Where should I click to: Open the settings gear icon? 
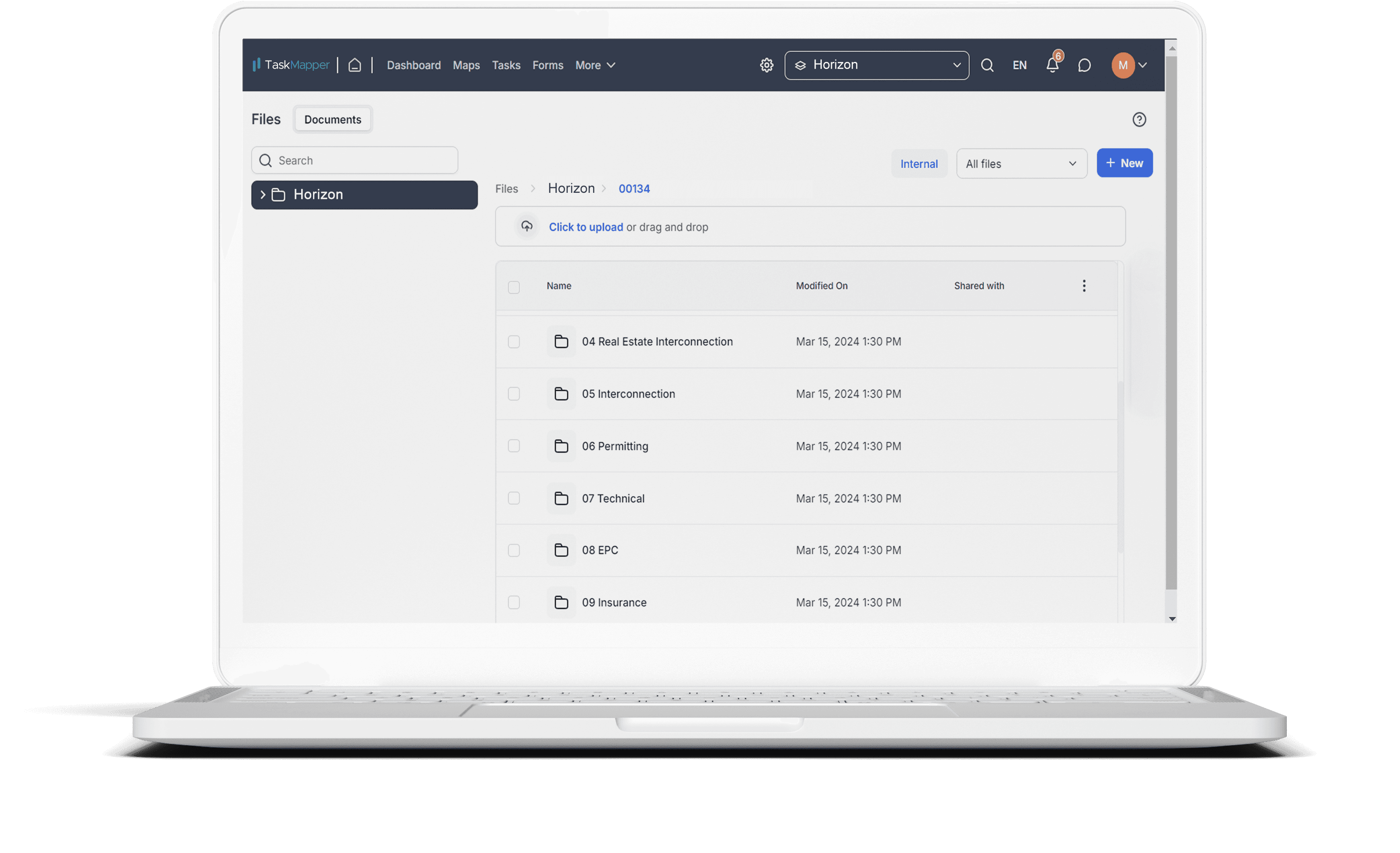click(x=766, y=64)
